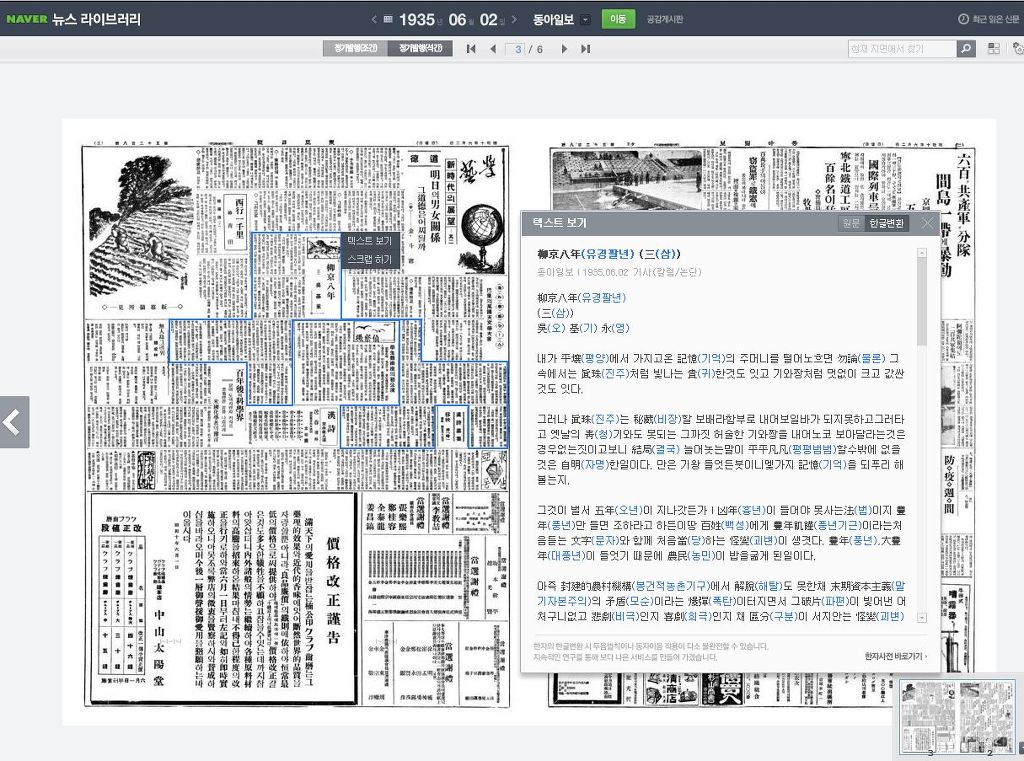Expand the 동아일보 newspaper dropdown
This screenshot has height=761, width=1024.
586,20
